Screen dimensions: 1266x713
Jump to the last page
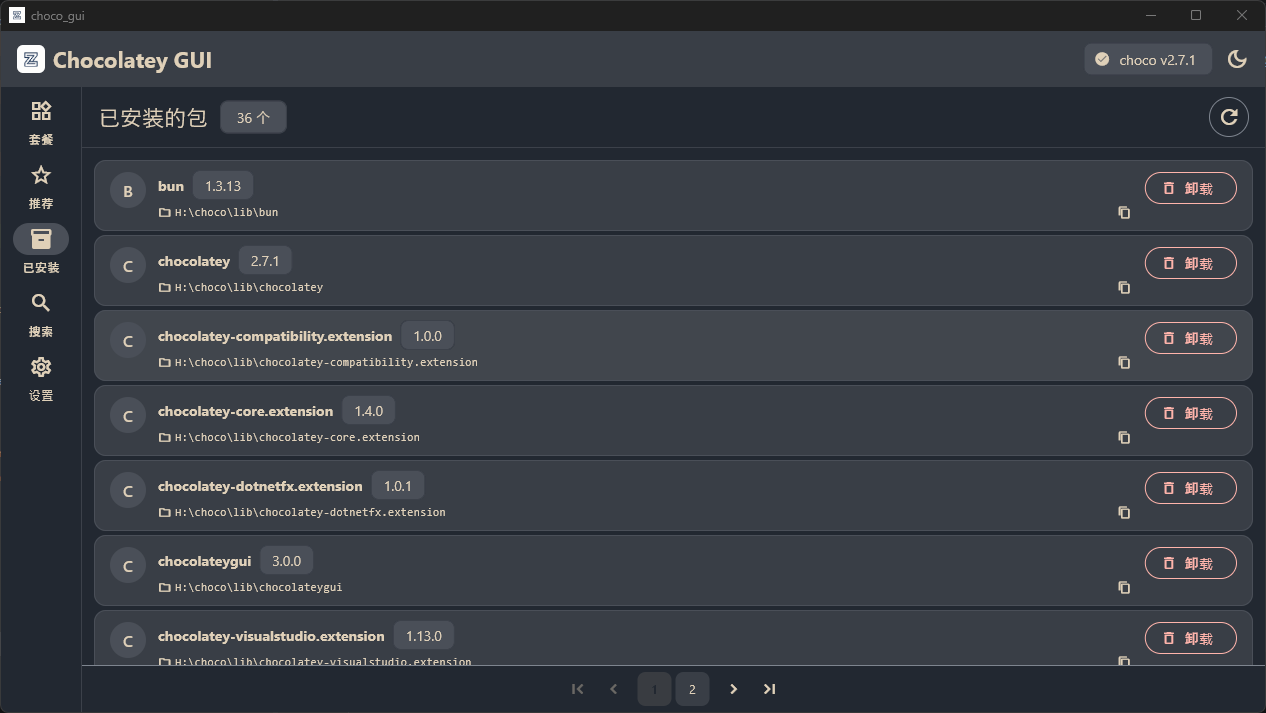click(769, 689)
